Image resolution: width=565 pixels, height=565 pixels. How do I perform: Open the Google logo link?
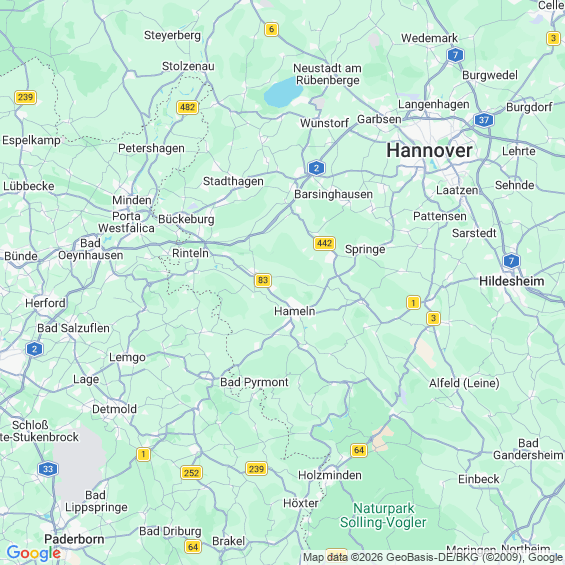34,553
